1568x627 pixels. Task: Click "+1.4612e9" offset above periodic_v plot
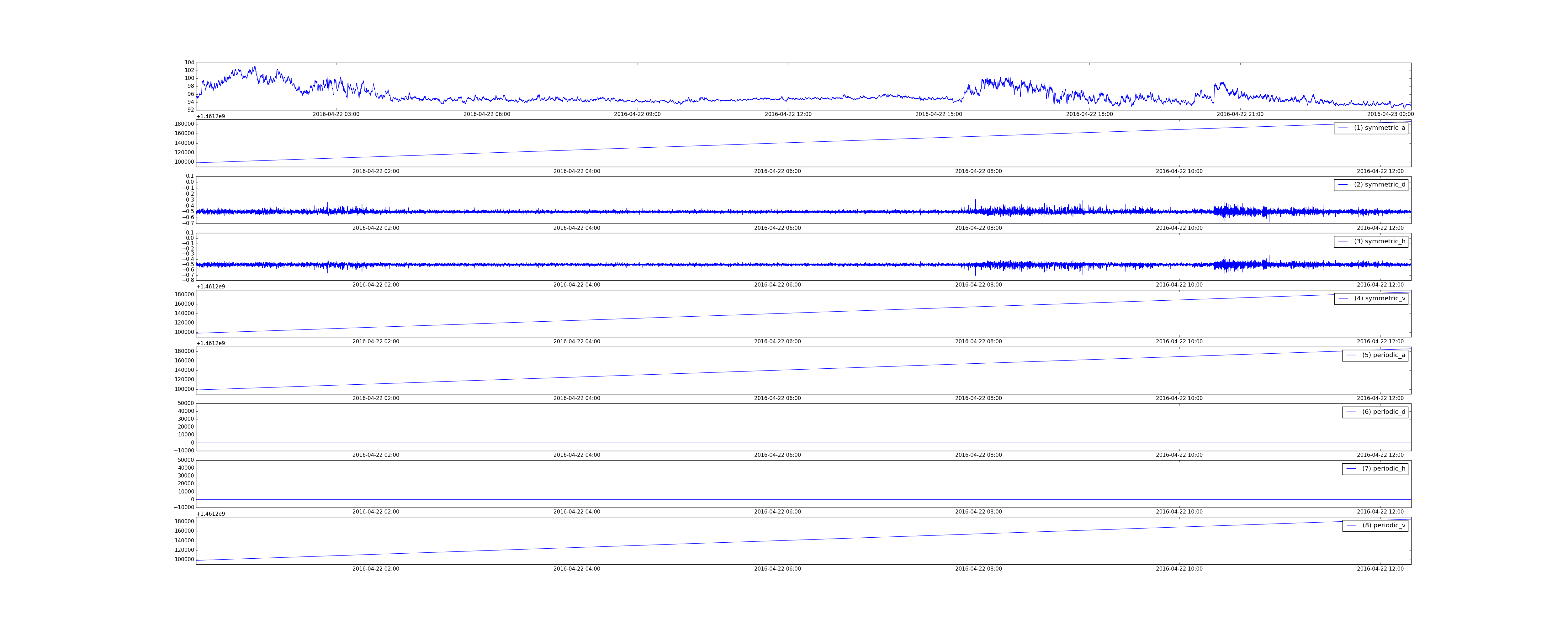click(211, 514)
